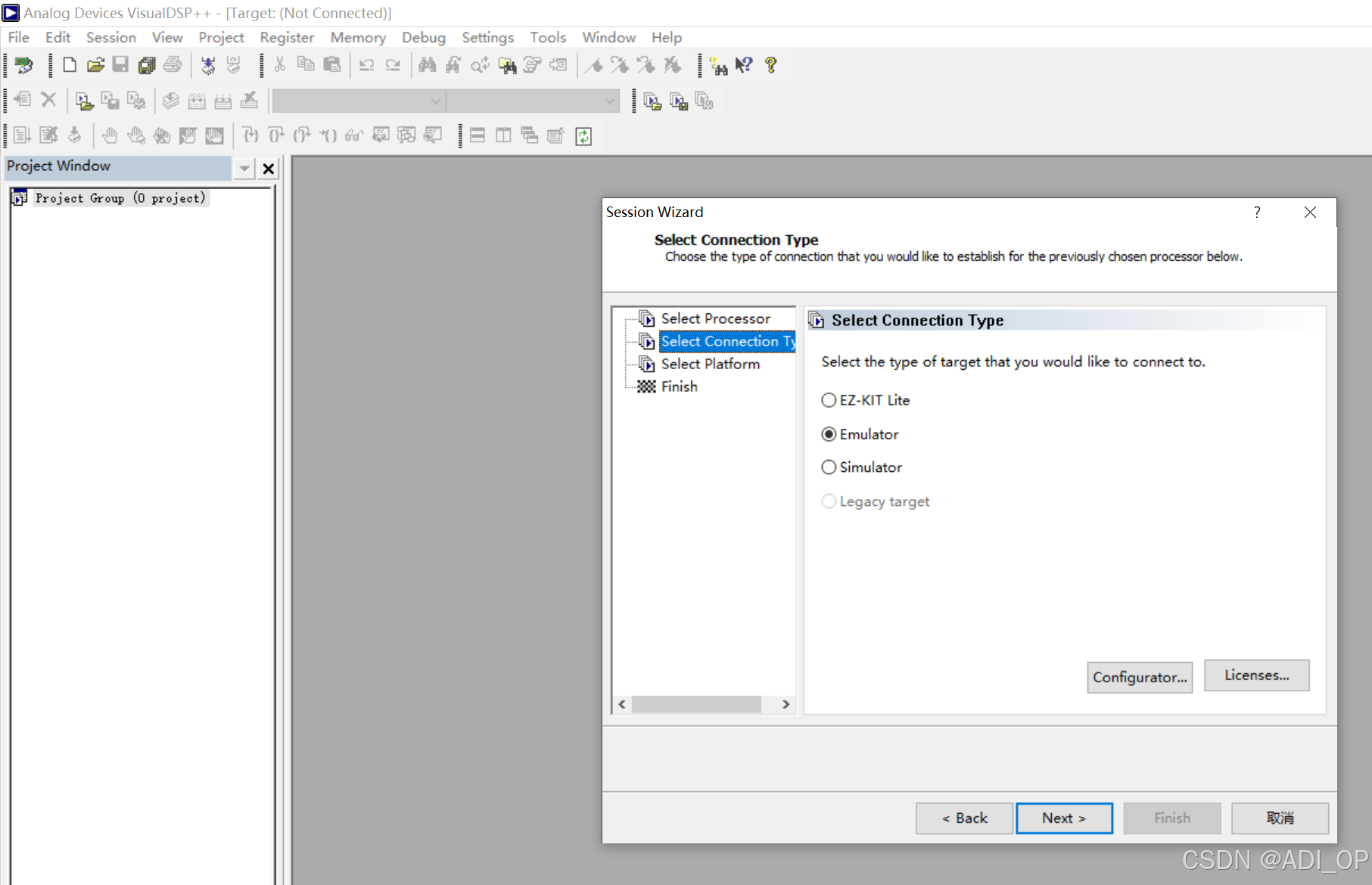Click the Finish button in wizard
1372x885 pixels.
[1172, 818]
